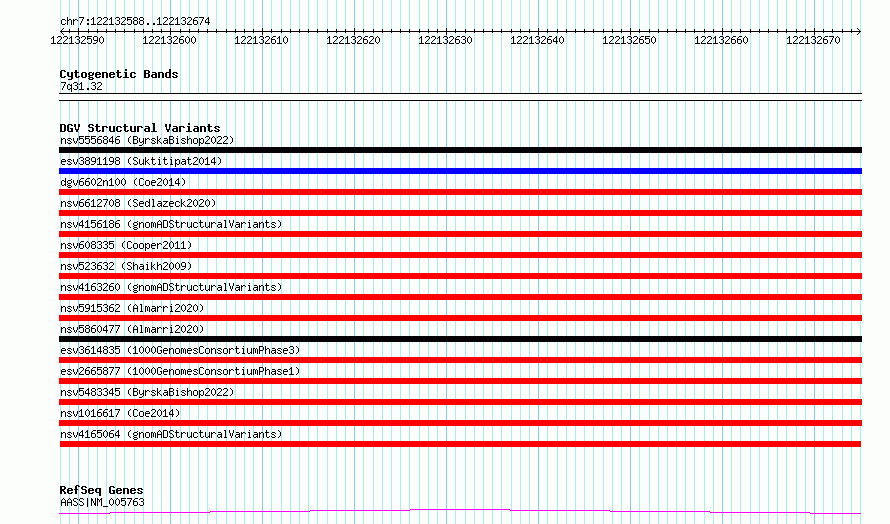This screenshot has width=890, height=524.
Task: Click ruler position 122132650
Action: 629,40
